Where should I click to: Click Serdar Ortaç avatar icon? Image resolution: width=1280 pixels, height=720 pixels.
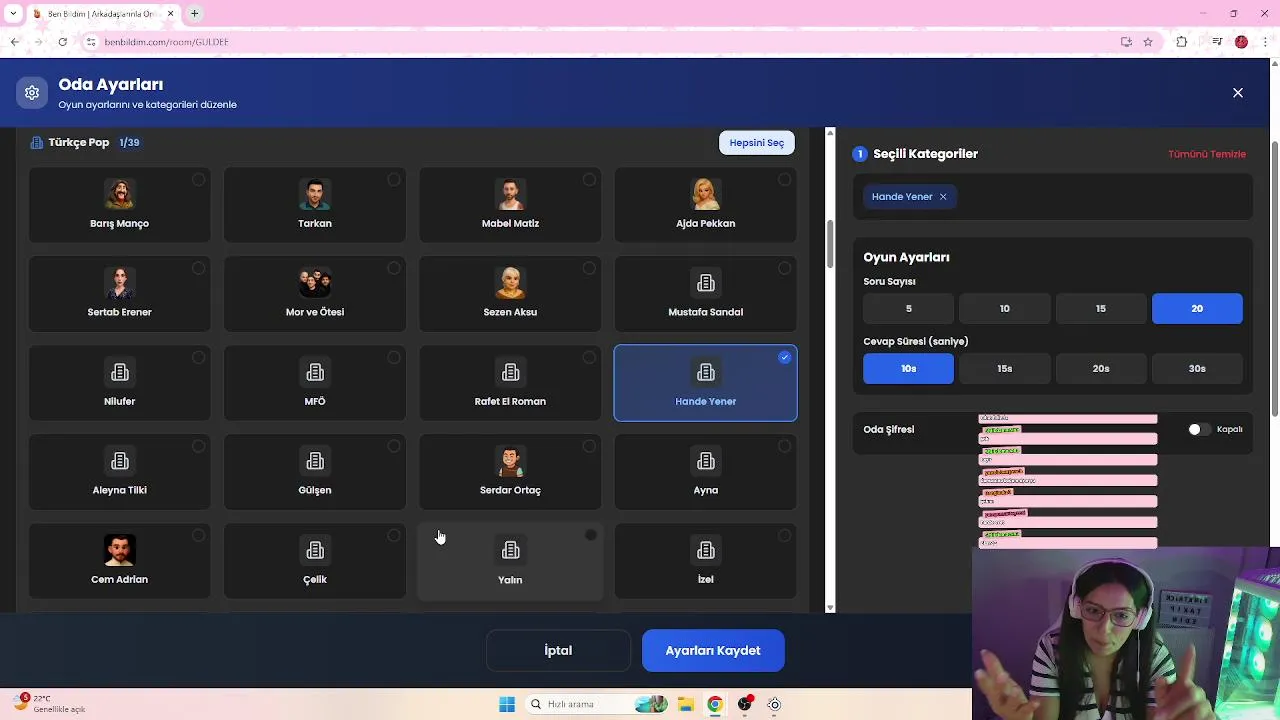(510, 461)
